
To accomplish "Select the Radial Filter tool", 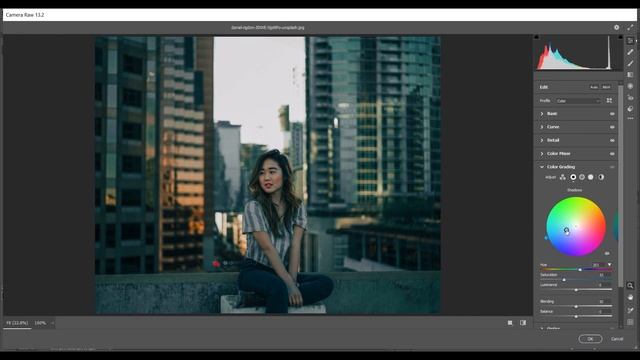I will coord(630,86).
